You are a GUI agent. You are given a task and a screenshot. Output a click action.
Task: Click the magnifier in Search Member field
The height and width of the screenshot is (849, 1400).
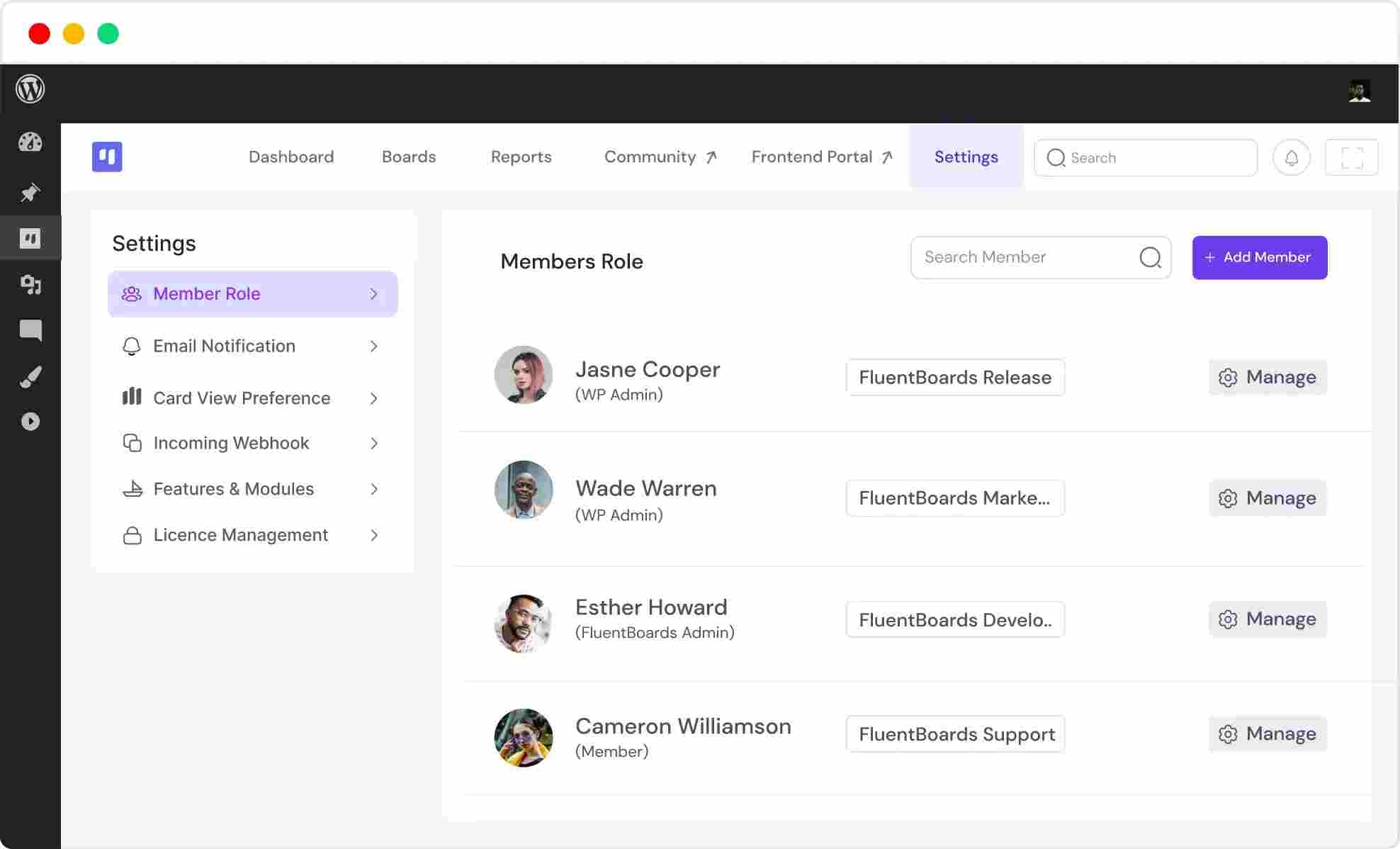(x=1150, y=257)
